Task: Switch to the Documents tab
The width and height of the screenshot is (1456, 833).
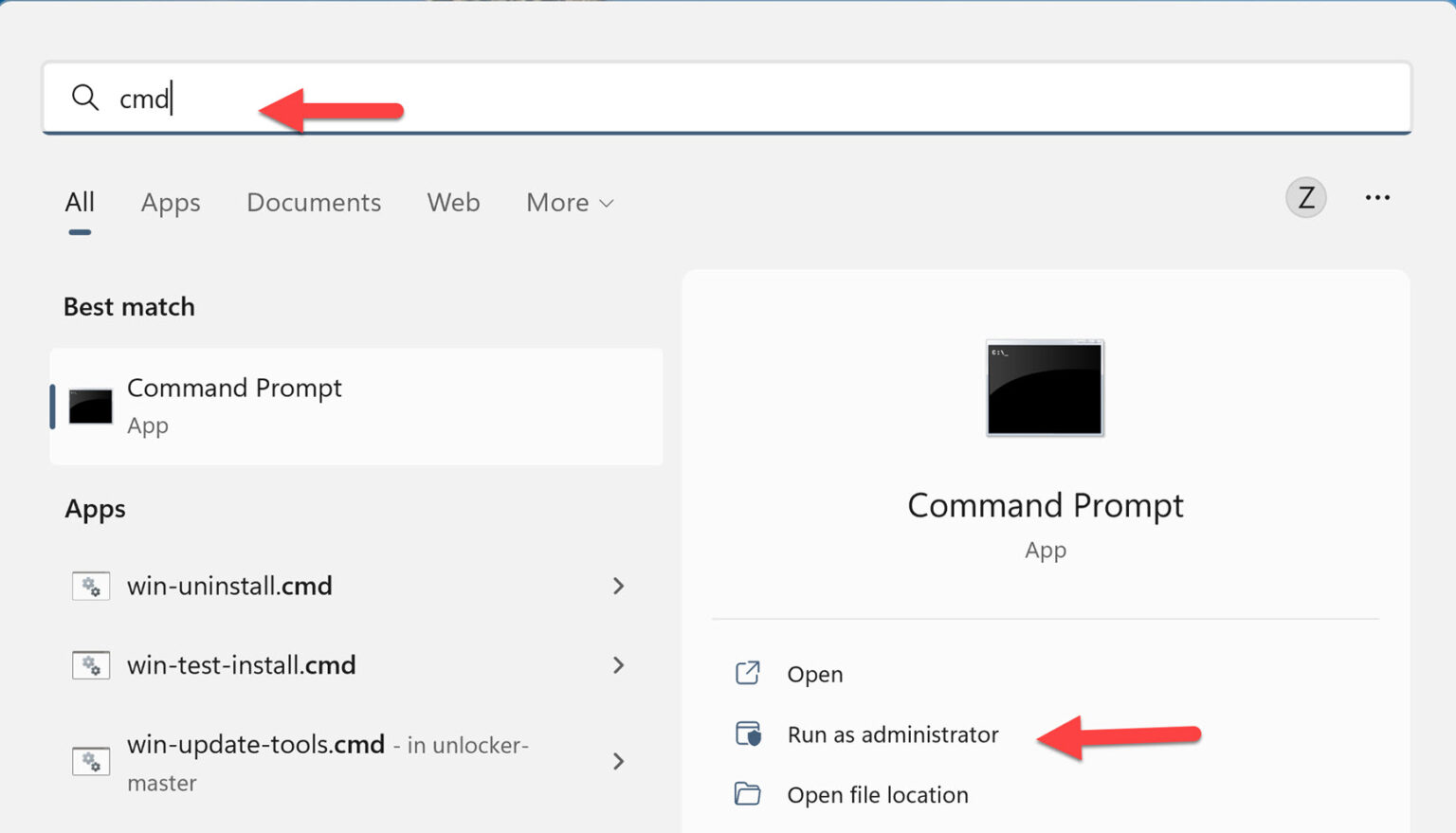Action: [x=314, y=202]
